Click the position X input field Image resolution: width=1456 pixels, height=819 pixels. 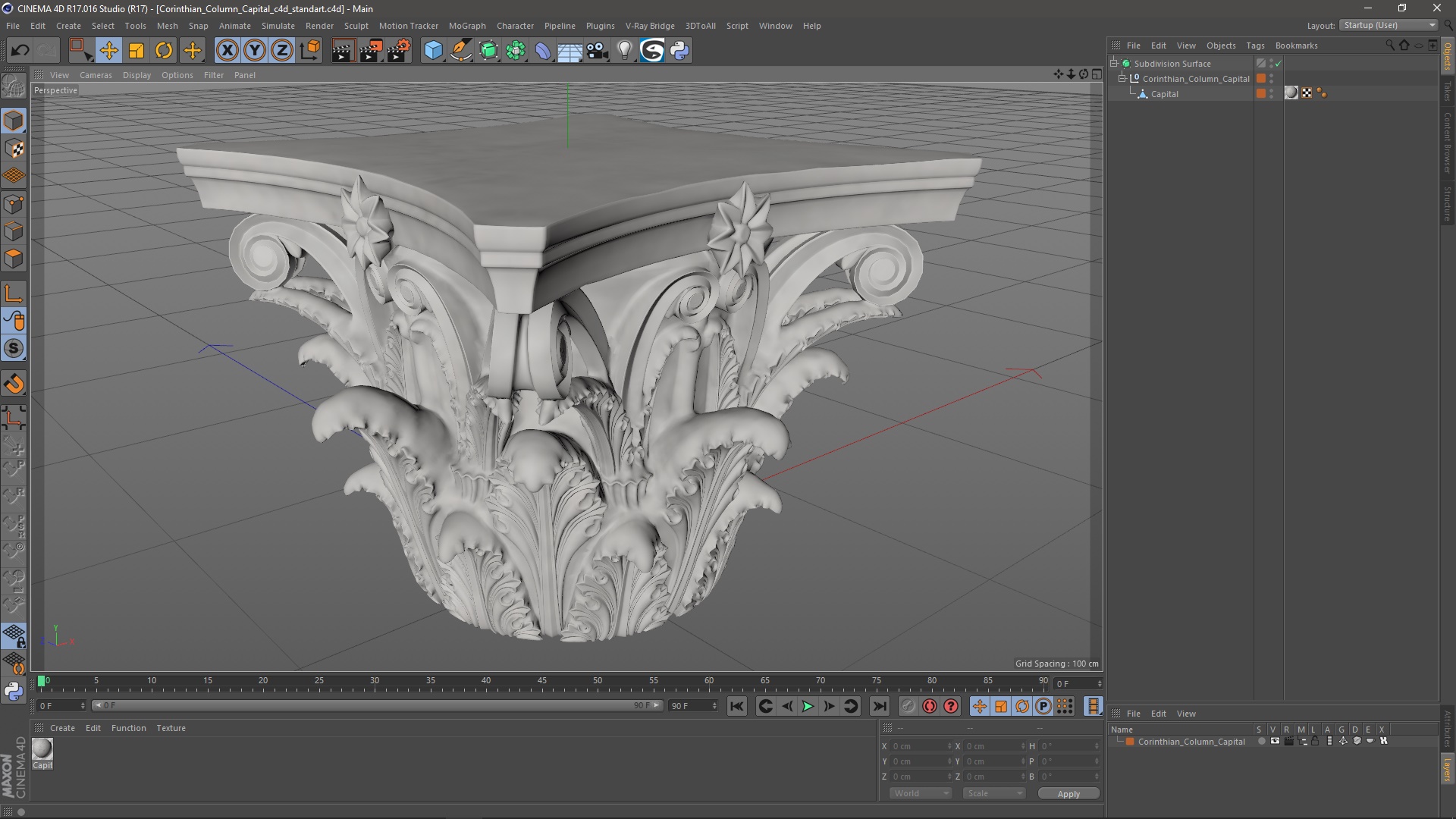coord(920,746)
